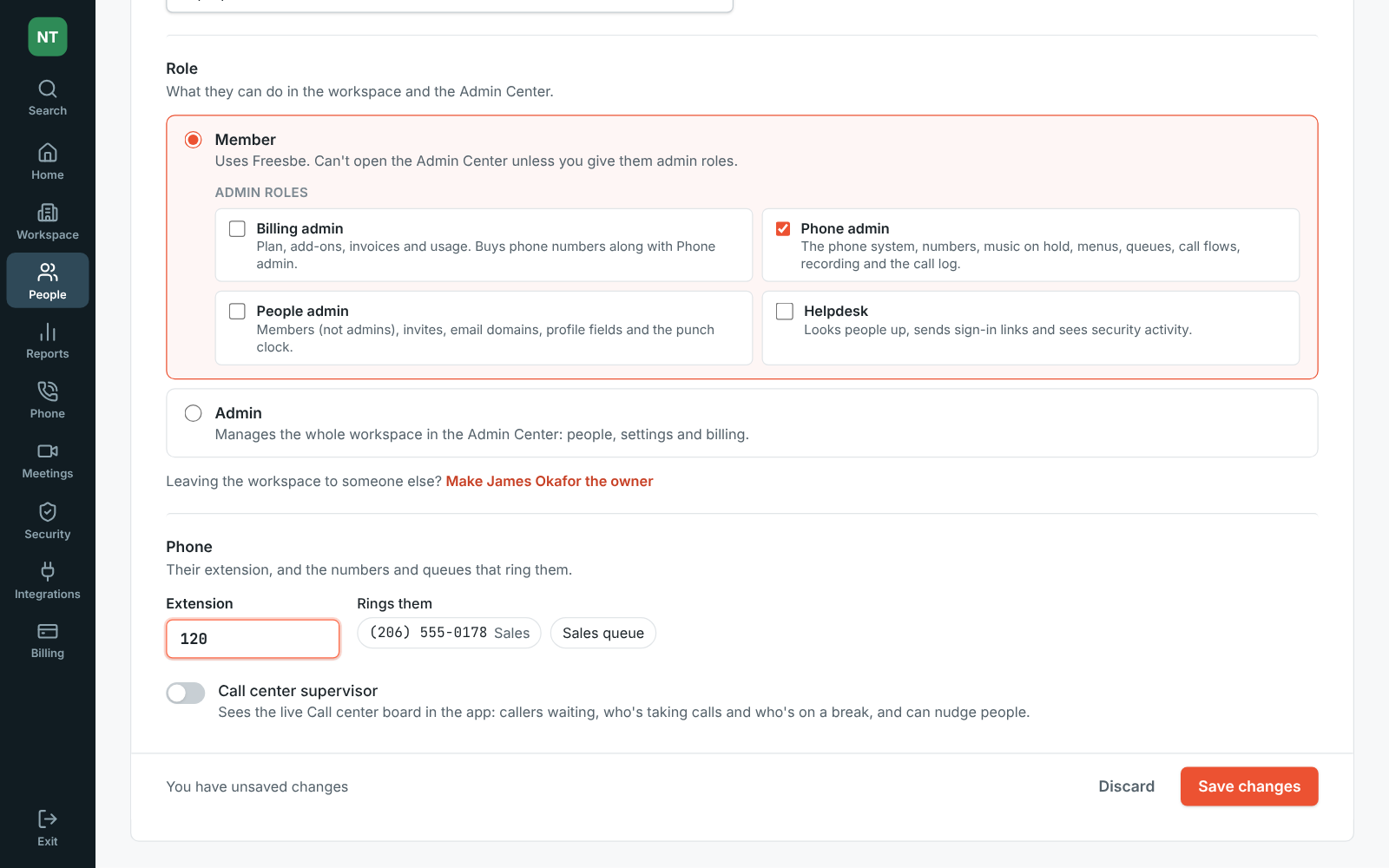1389x868 pixels.
Task: Open the Phone sidebar section
Action: pyautogui.click(x=48, y=401)
